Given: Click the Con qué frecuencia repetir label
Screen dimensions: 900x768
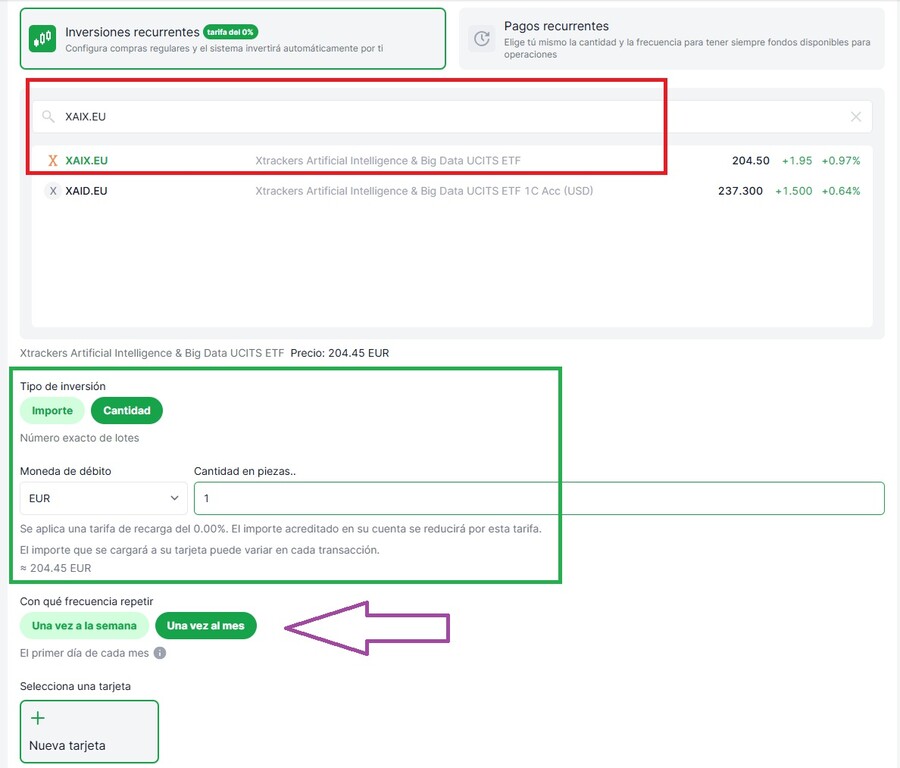Looking at the screenshot, I should (x=87, y=602).
